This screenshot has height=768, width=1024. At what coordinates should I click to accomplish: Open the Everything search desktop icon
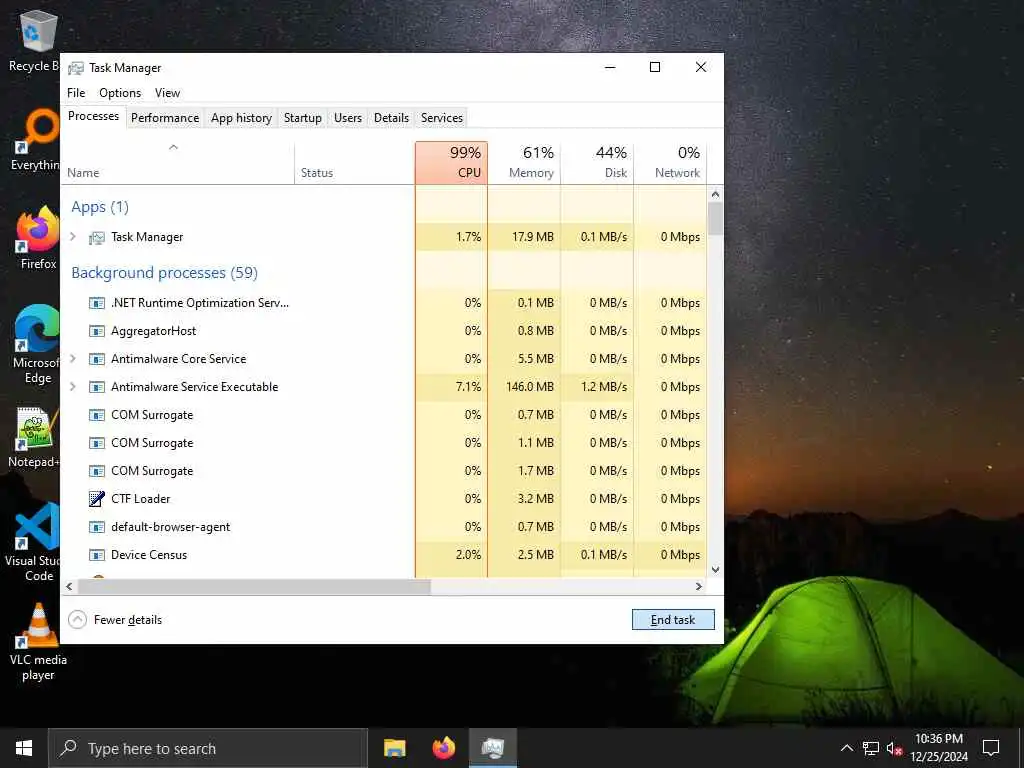point(38,129)
